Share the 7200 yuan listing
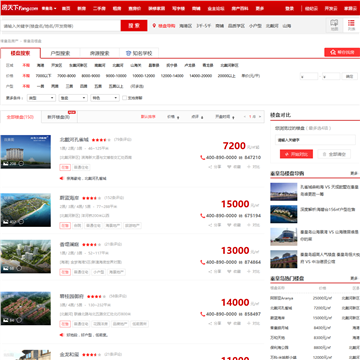The width and height of the screenshot is (360, 360). 215,167
